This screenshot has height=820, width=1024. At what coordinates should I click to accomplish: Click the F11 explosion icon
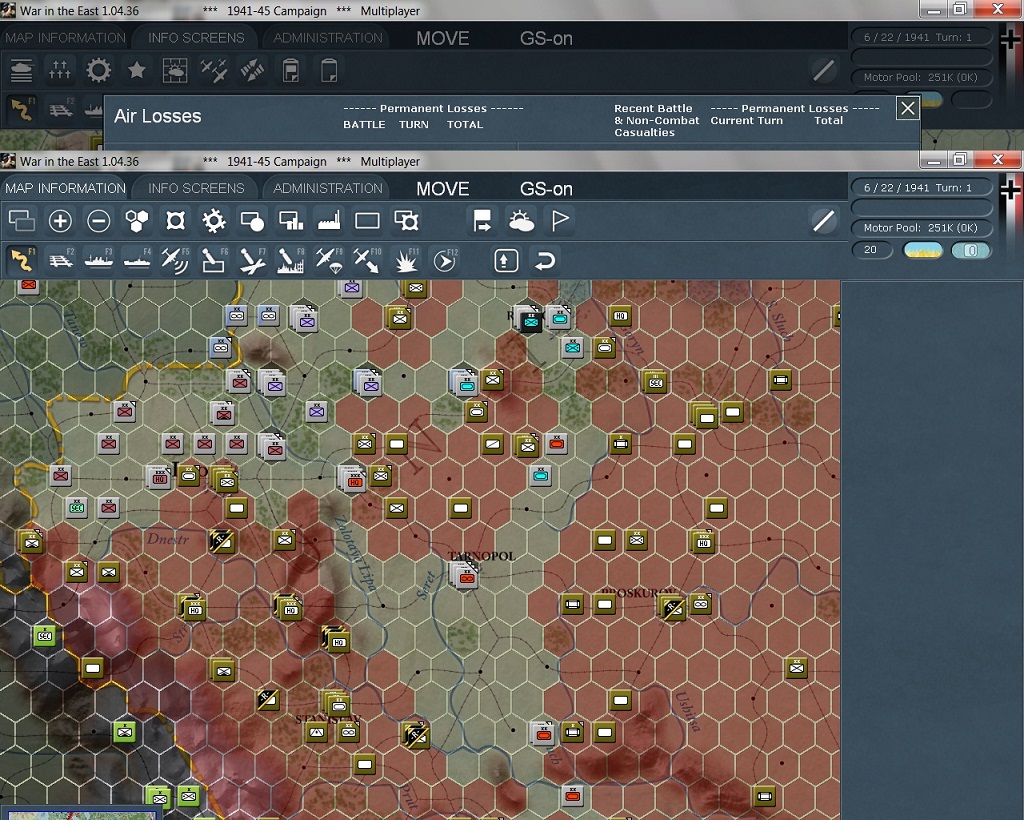(406, 260)
